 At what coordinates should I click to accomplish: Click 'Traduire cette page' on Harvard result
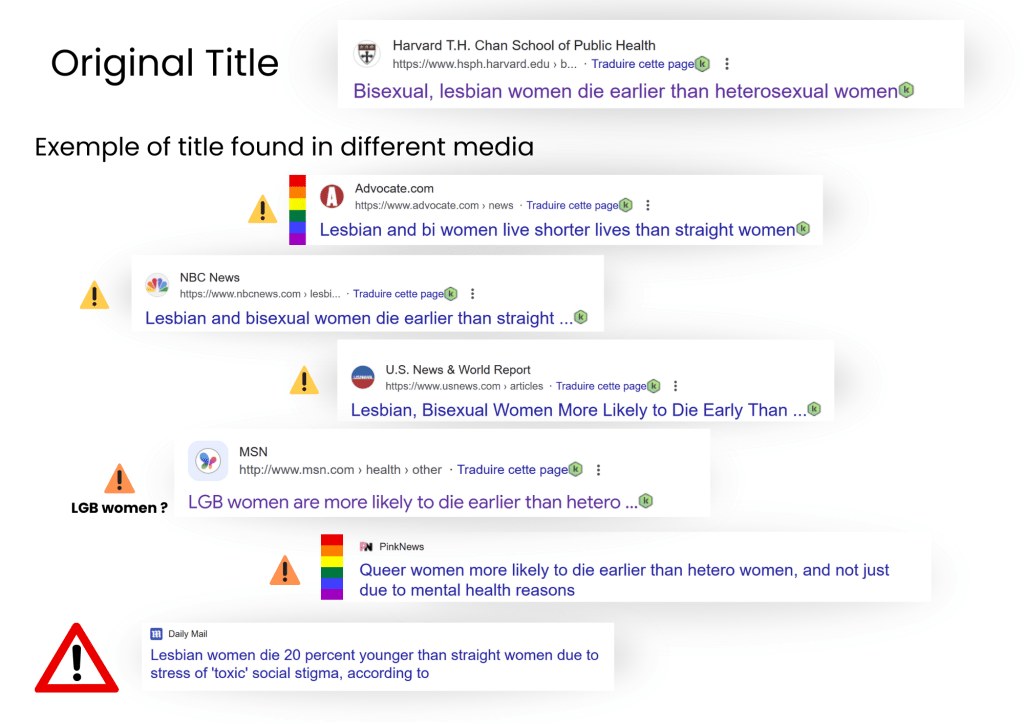click(x=642, y=64)
